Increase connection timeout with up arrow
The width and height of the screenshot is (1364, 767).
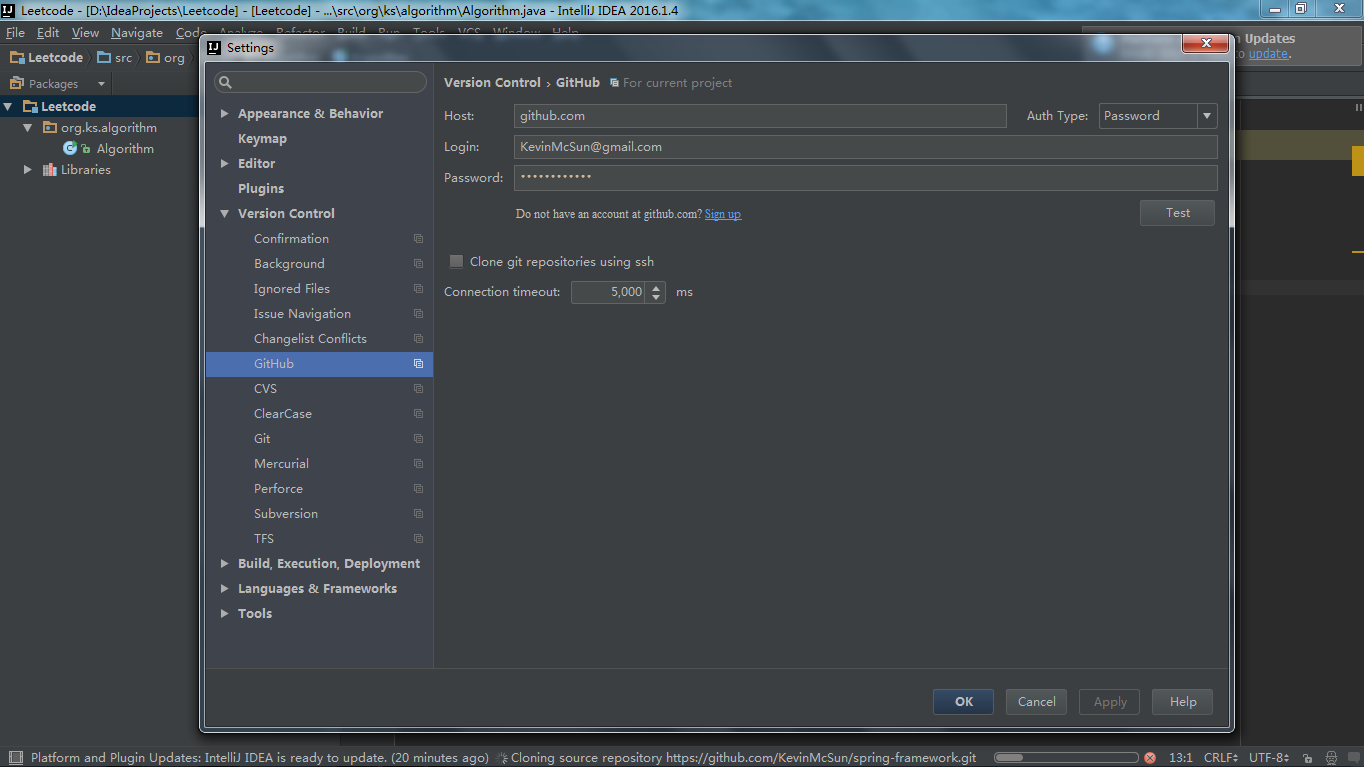656,287
